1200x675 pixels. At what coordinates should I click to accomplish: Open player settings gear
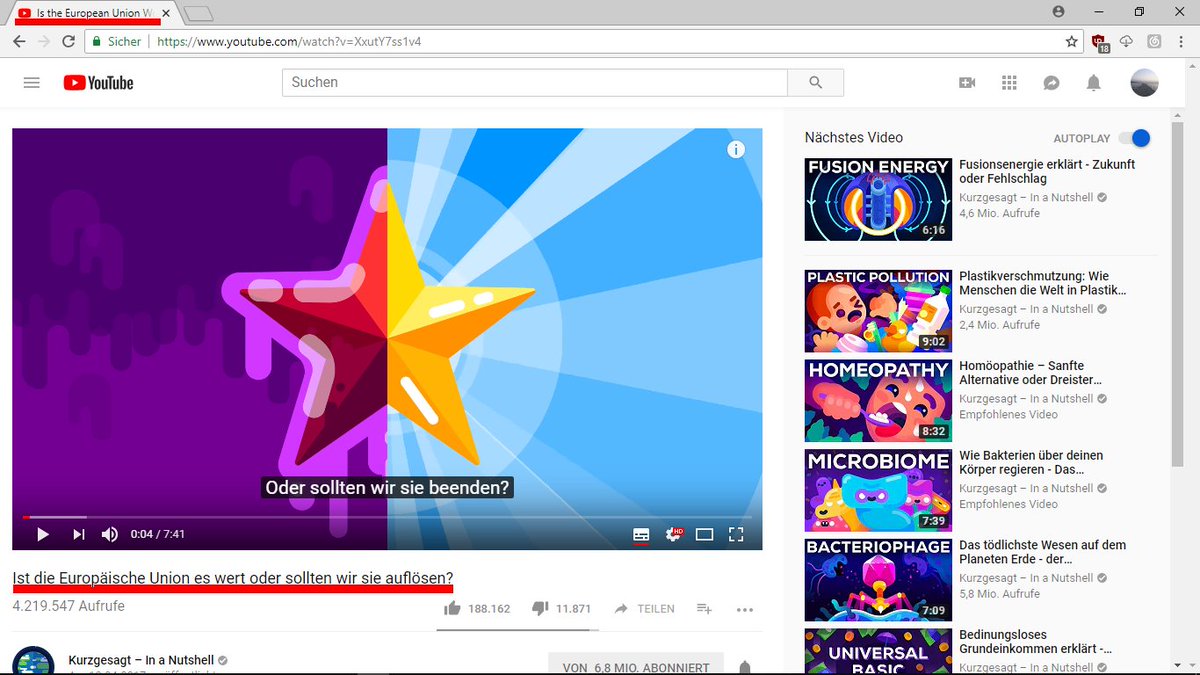(674, 534)
